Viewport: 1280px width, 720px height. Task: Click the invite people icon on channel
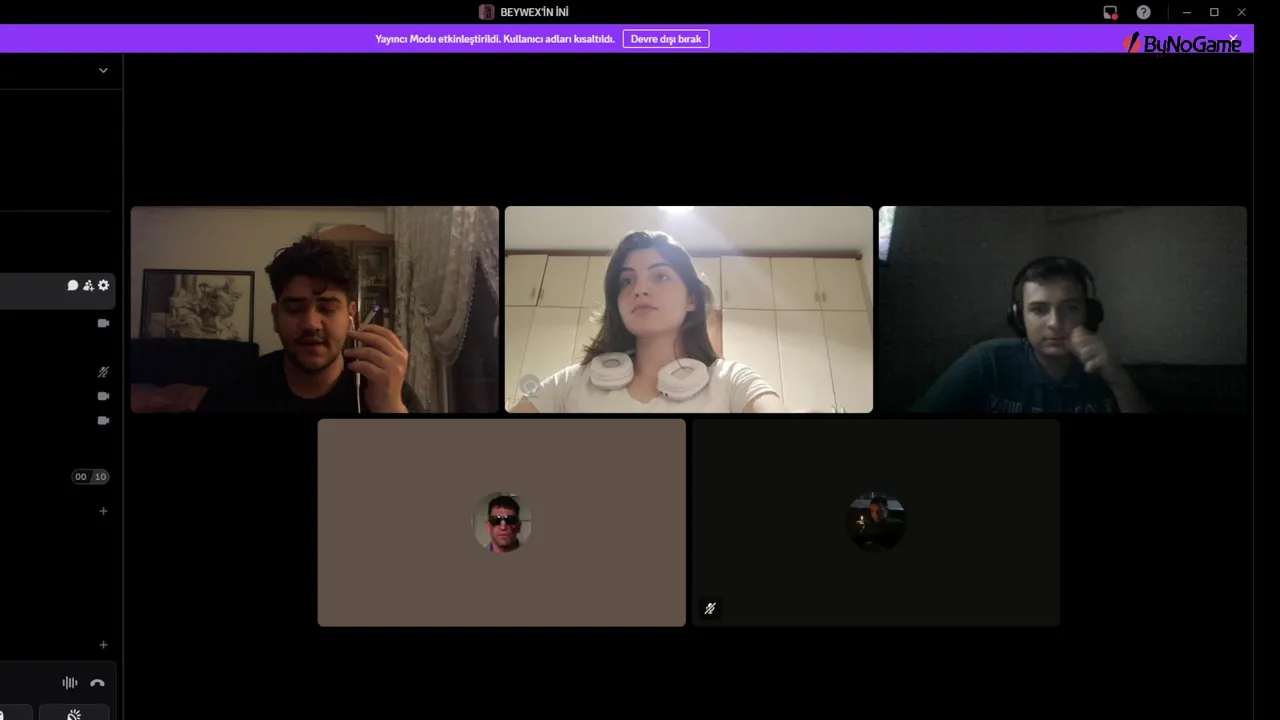point(88,285)
